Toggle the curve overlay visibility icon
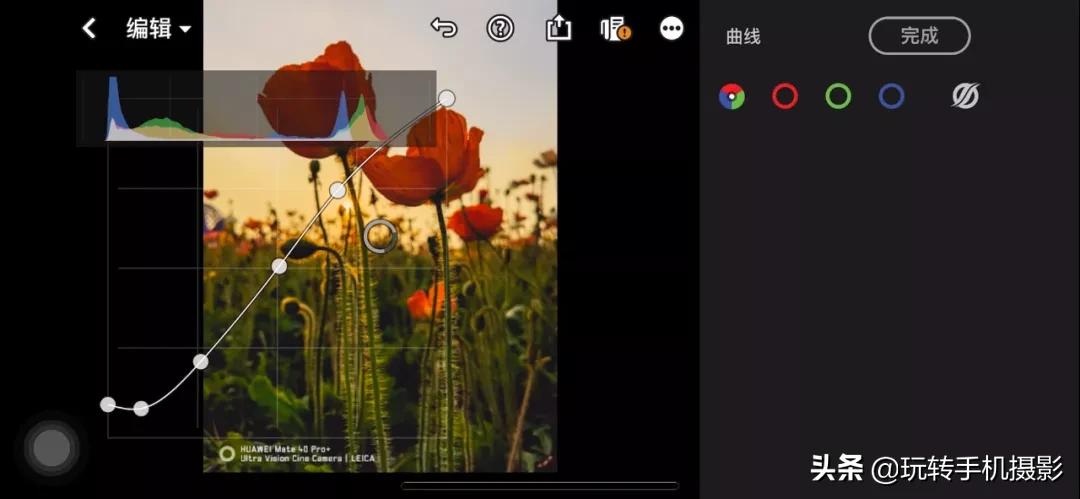1080x499 pixels. pyautogui.click(x=966, y=96)
